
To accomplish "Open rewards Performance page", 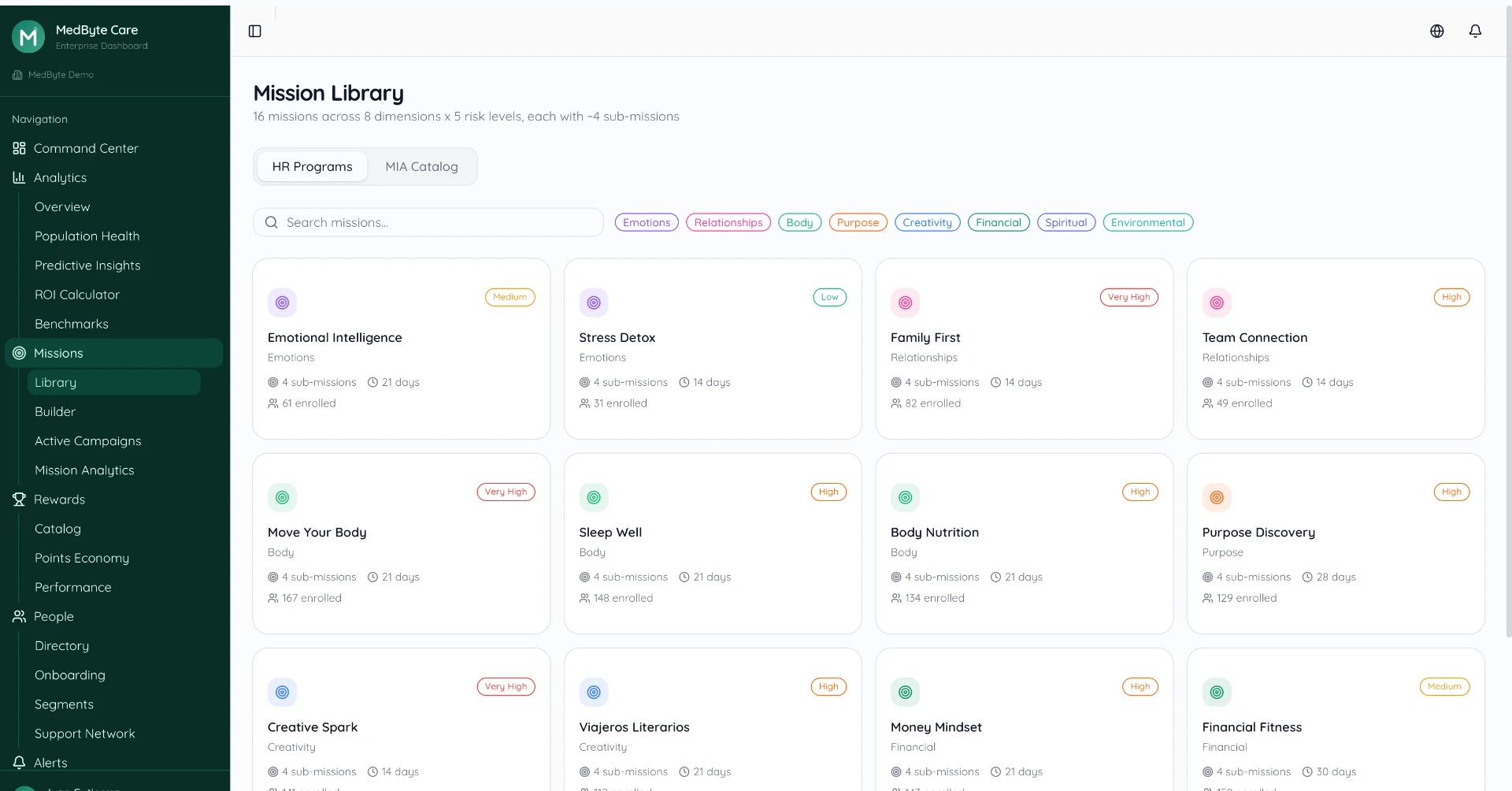I will coord(113,587).
